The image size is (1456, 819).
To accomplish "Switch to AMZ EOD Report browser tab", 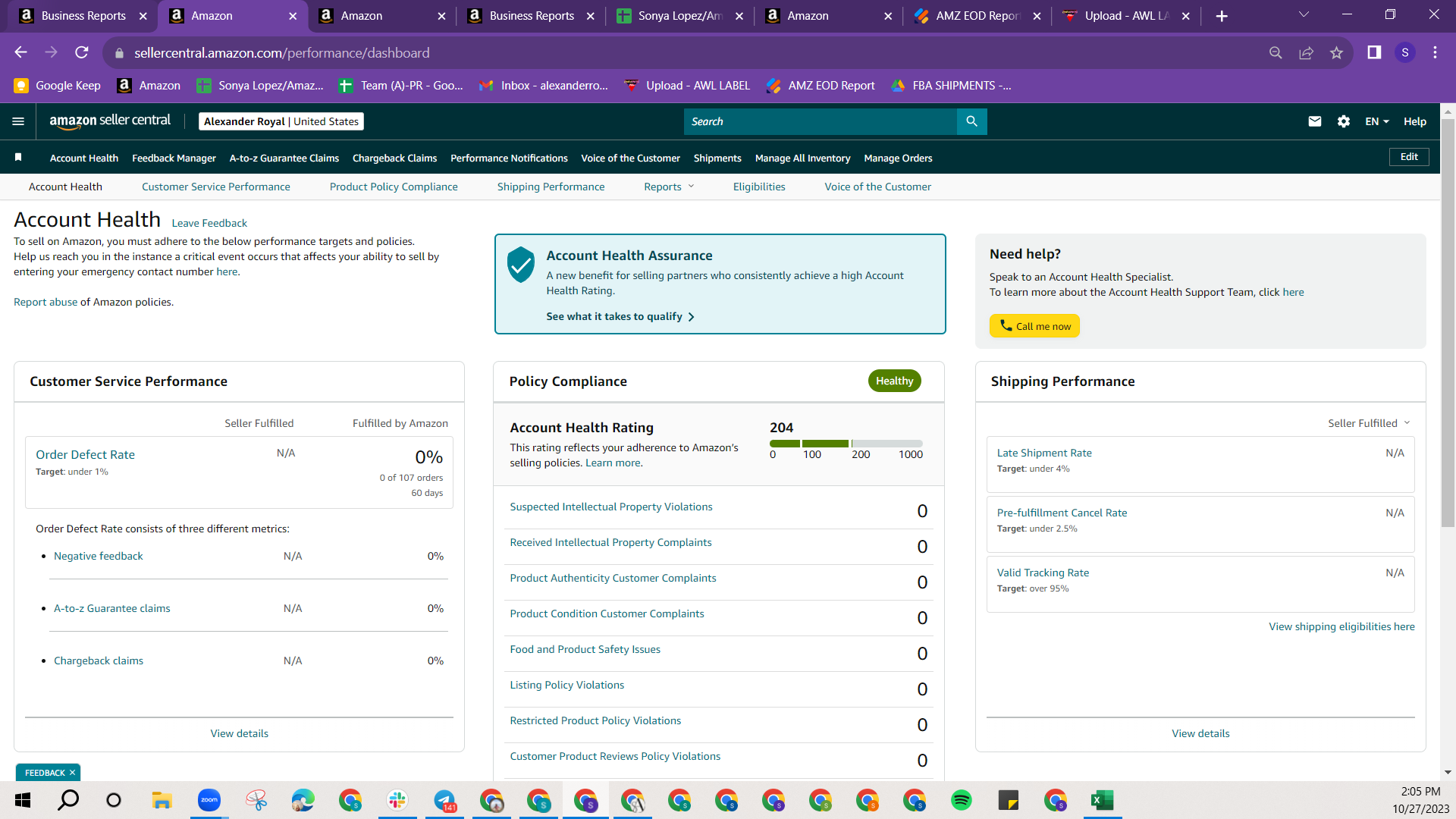I will 977,16.
